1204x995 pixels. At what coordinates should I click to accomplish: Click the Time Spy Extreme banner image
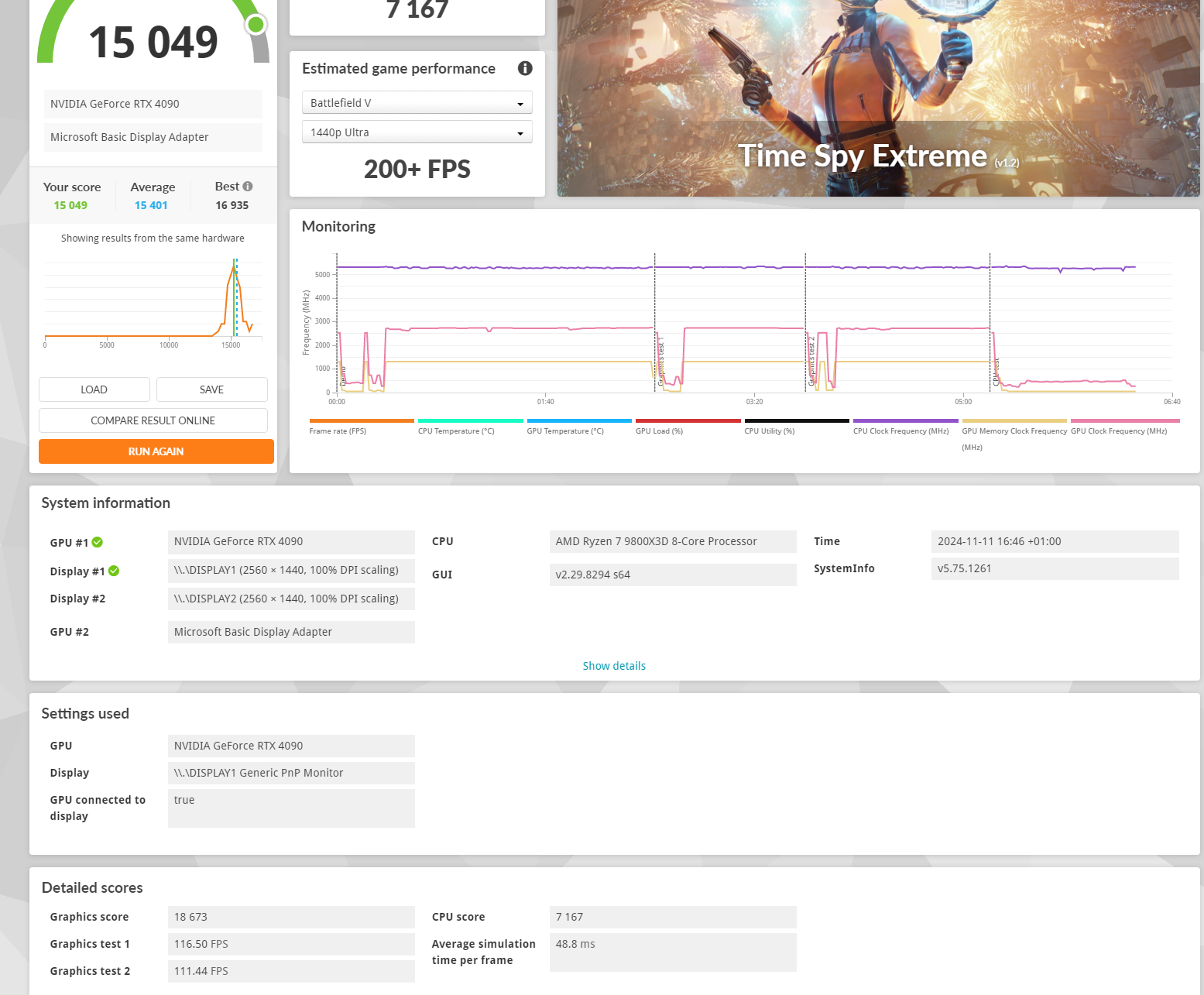(x=879, y=98)
